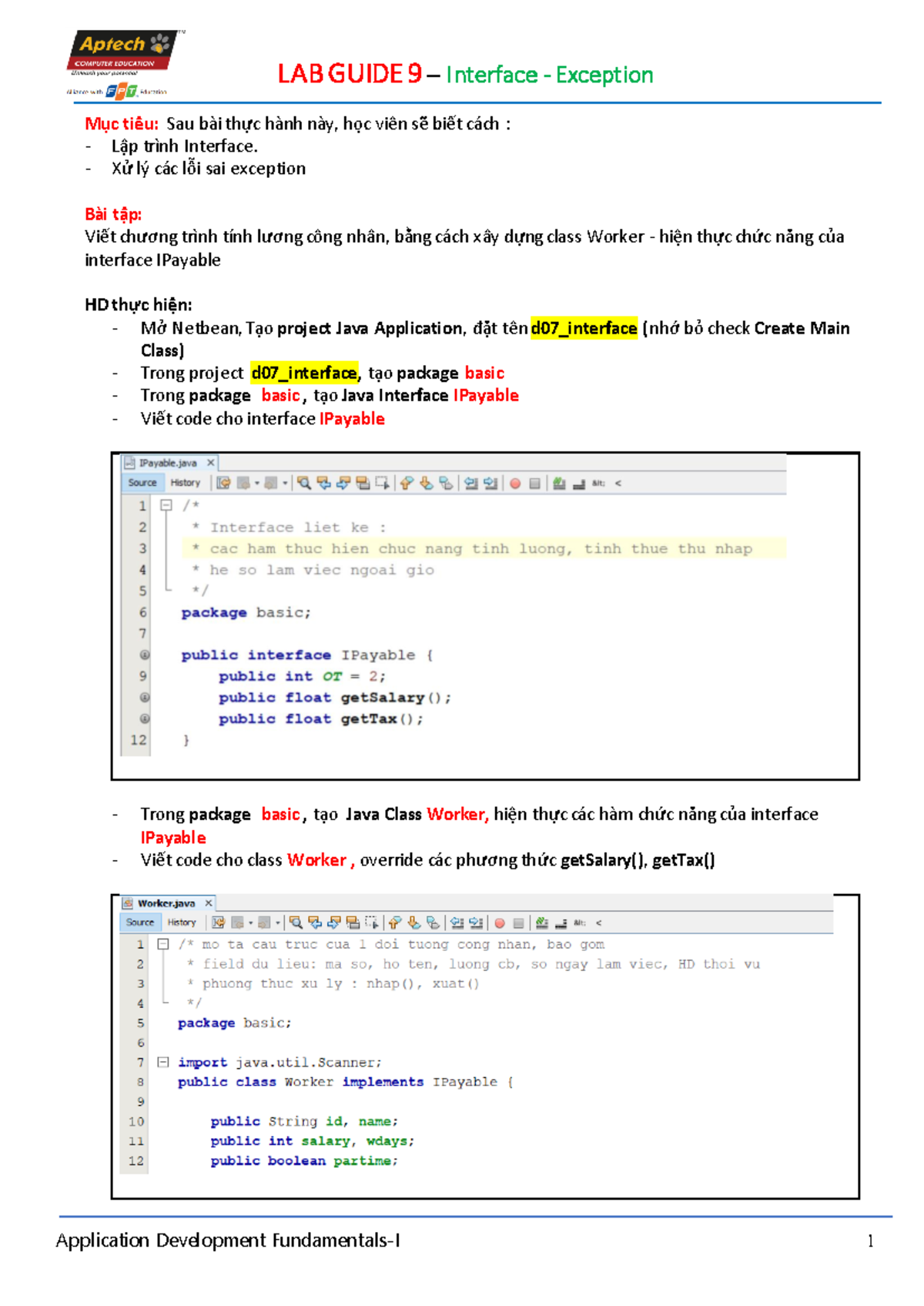Viewport: 924px width, 1306px height.
Task: Click Find Previous Occurrence in IPayable toolbar
Action: click(324, 483)
